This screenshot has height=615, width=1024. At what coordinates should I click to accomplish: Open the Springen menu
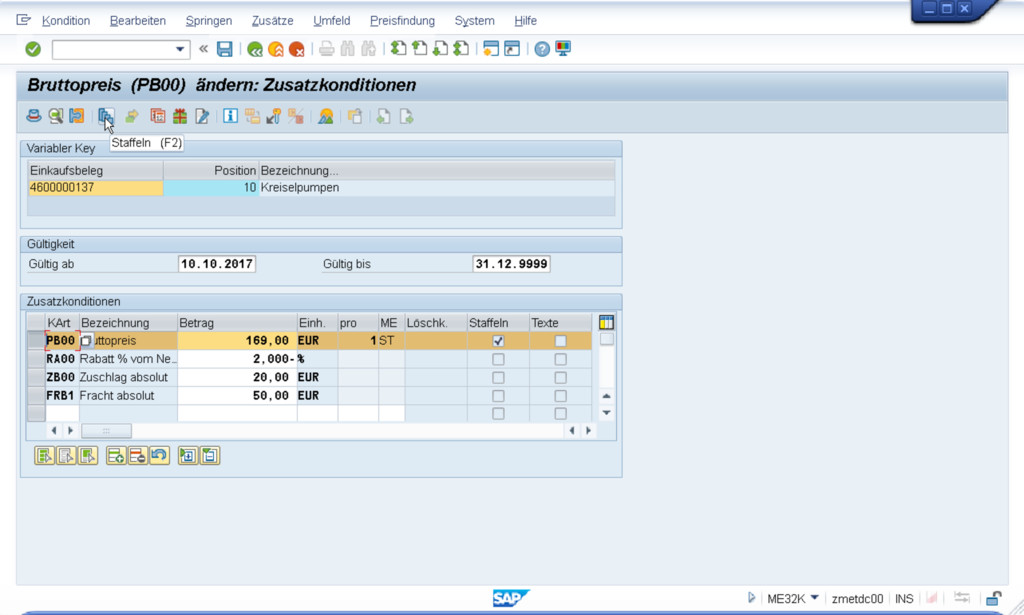click(x=209, y=21)
